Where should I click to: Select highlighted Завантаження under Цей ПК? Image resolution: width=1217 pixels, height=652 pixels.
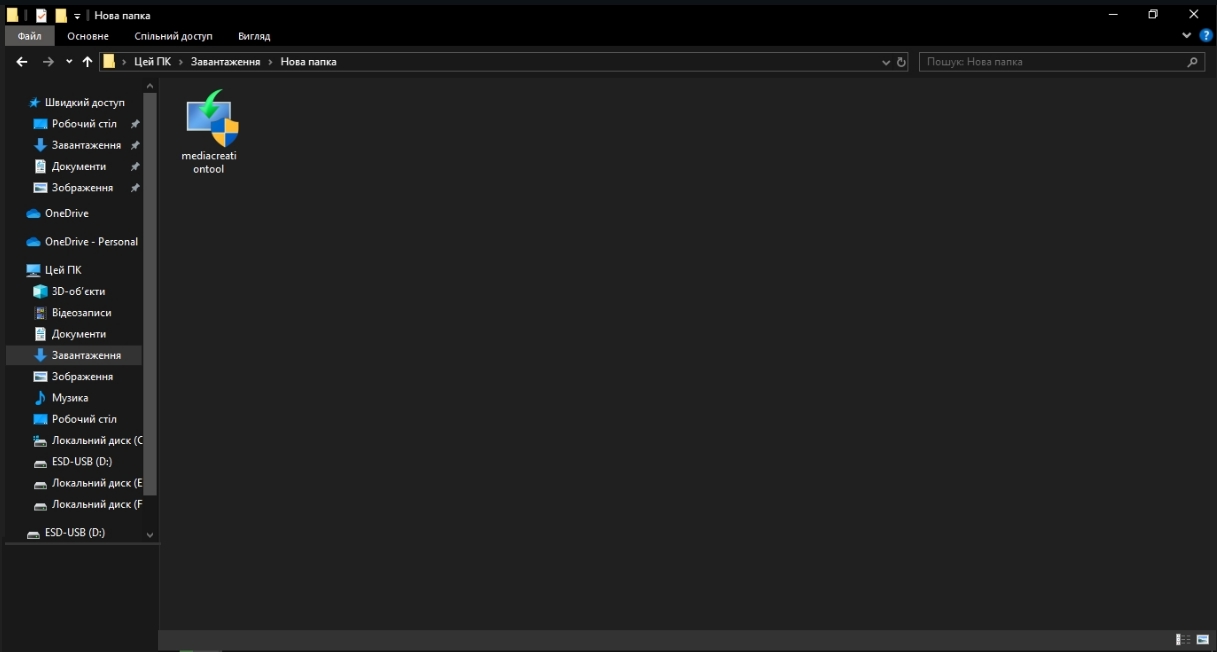tap(74, 355)
